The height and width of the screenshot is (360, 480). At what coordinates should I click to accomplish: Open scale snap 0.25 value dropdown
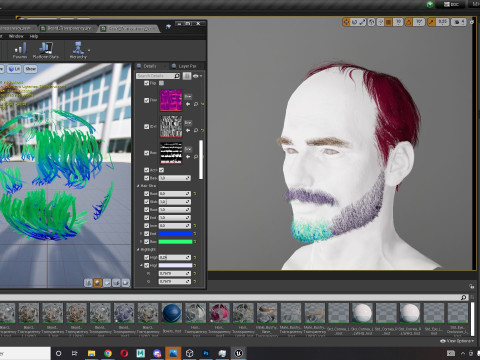coord(442,22)
